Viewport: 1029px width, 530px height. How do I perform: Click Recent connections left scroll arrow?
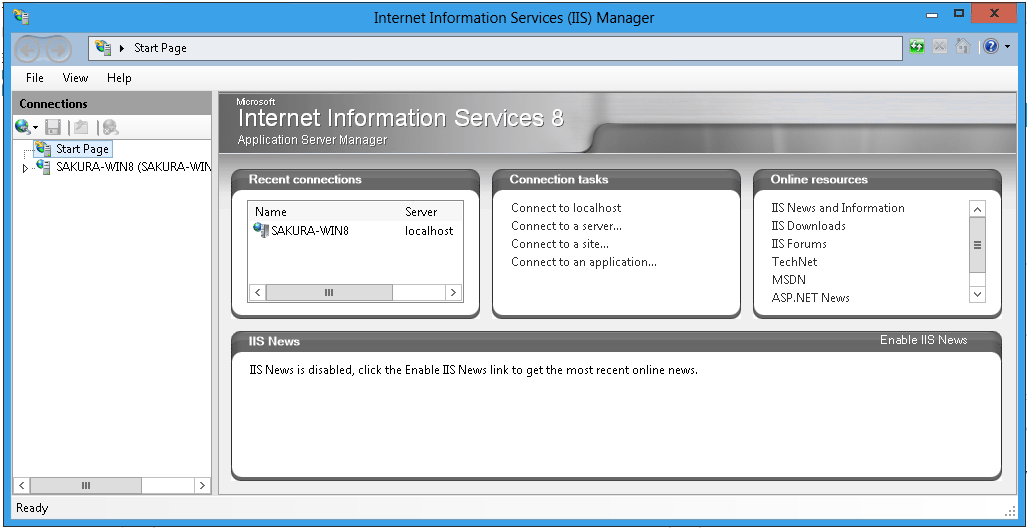tap(257, 293)
